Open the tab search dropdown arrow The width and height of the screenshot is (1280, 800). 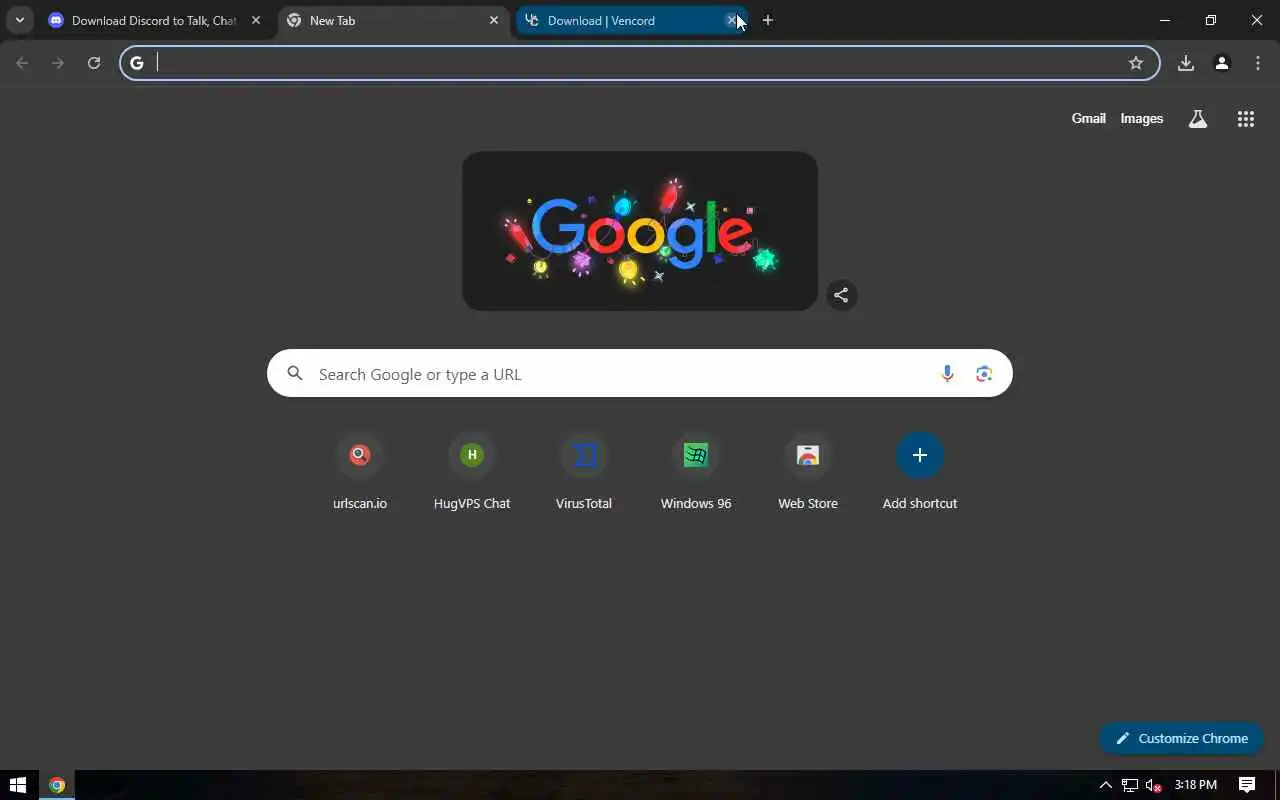pos(19,20)
